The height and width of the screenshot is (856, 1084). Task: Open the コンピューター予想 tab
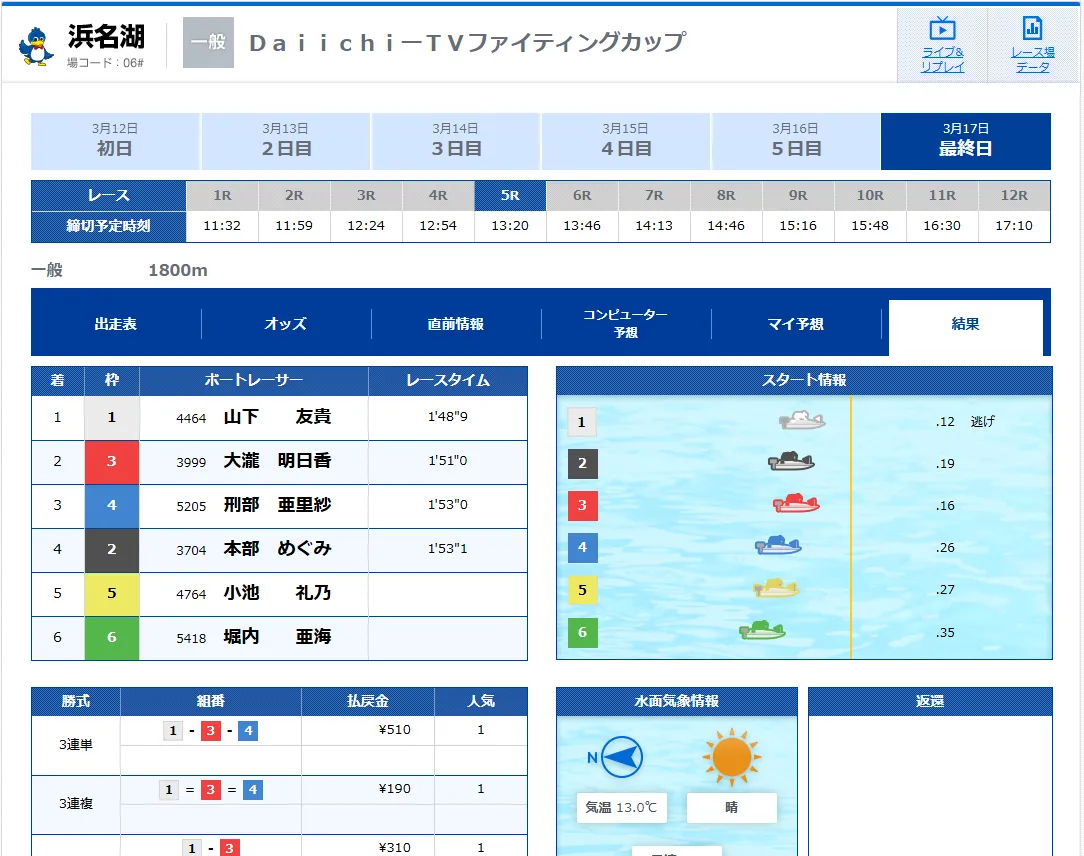pyautogui.click(x=626, y=324)
